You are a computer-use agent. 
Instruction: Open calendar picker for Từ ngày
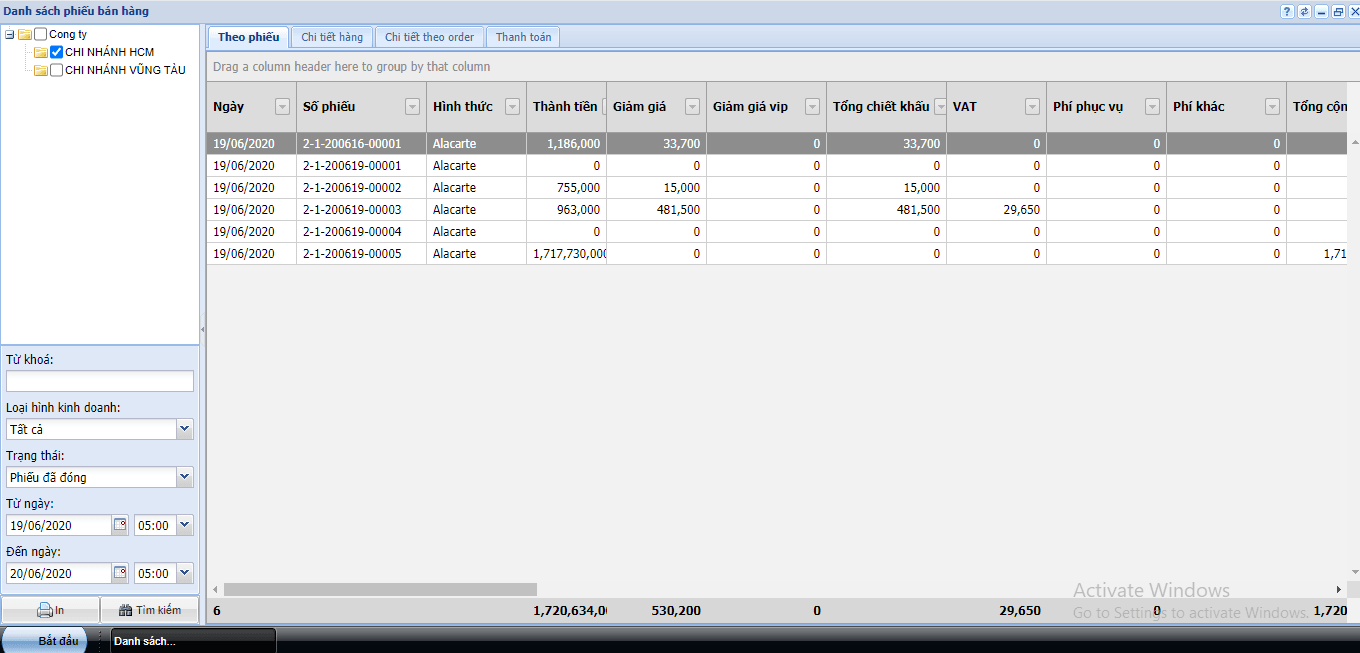[120, 525]
